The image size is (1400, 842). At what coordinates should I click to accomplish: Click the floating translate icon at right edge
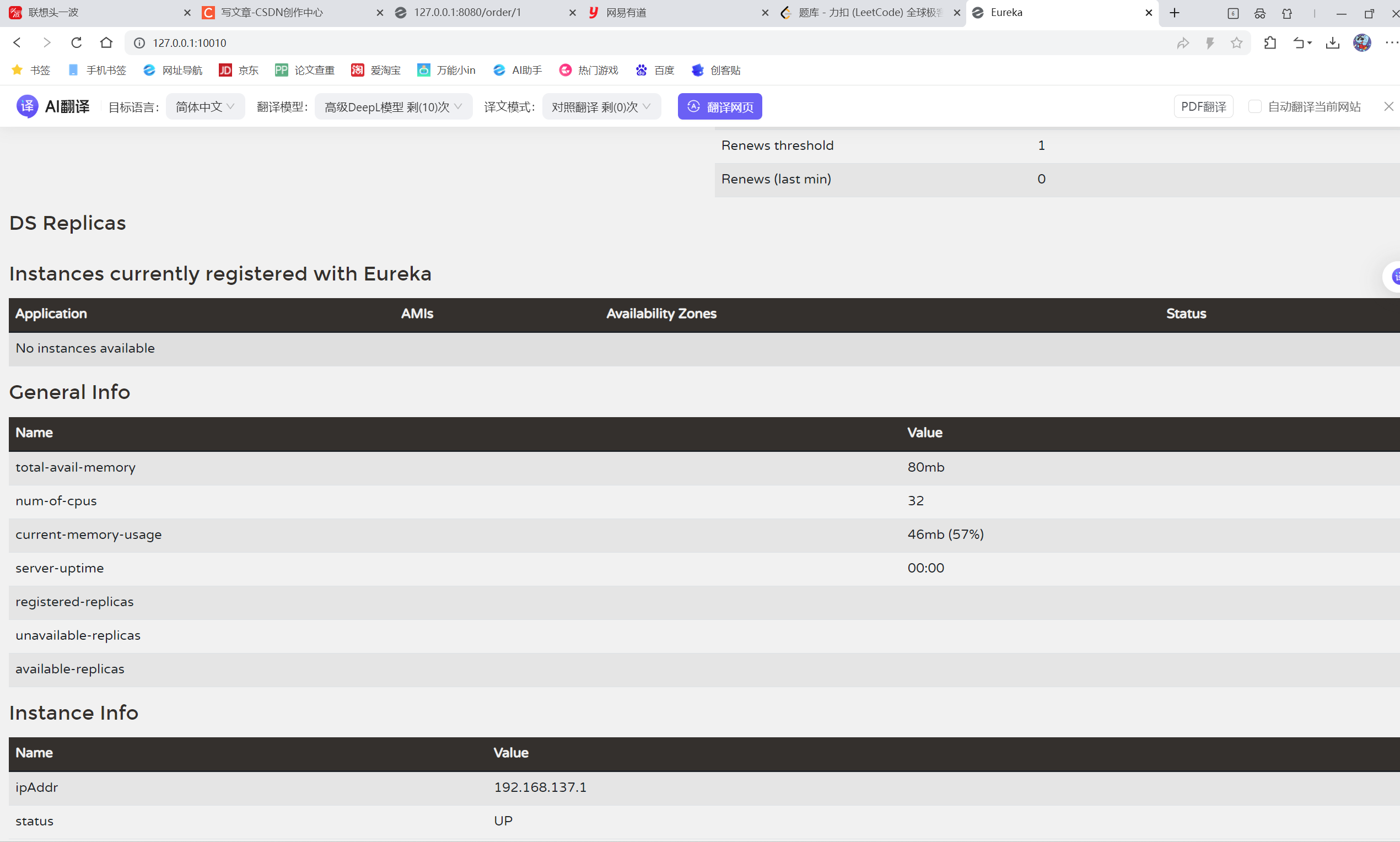1395,277
